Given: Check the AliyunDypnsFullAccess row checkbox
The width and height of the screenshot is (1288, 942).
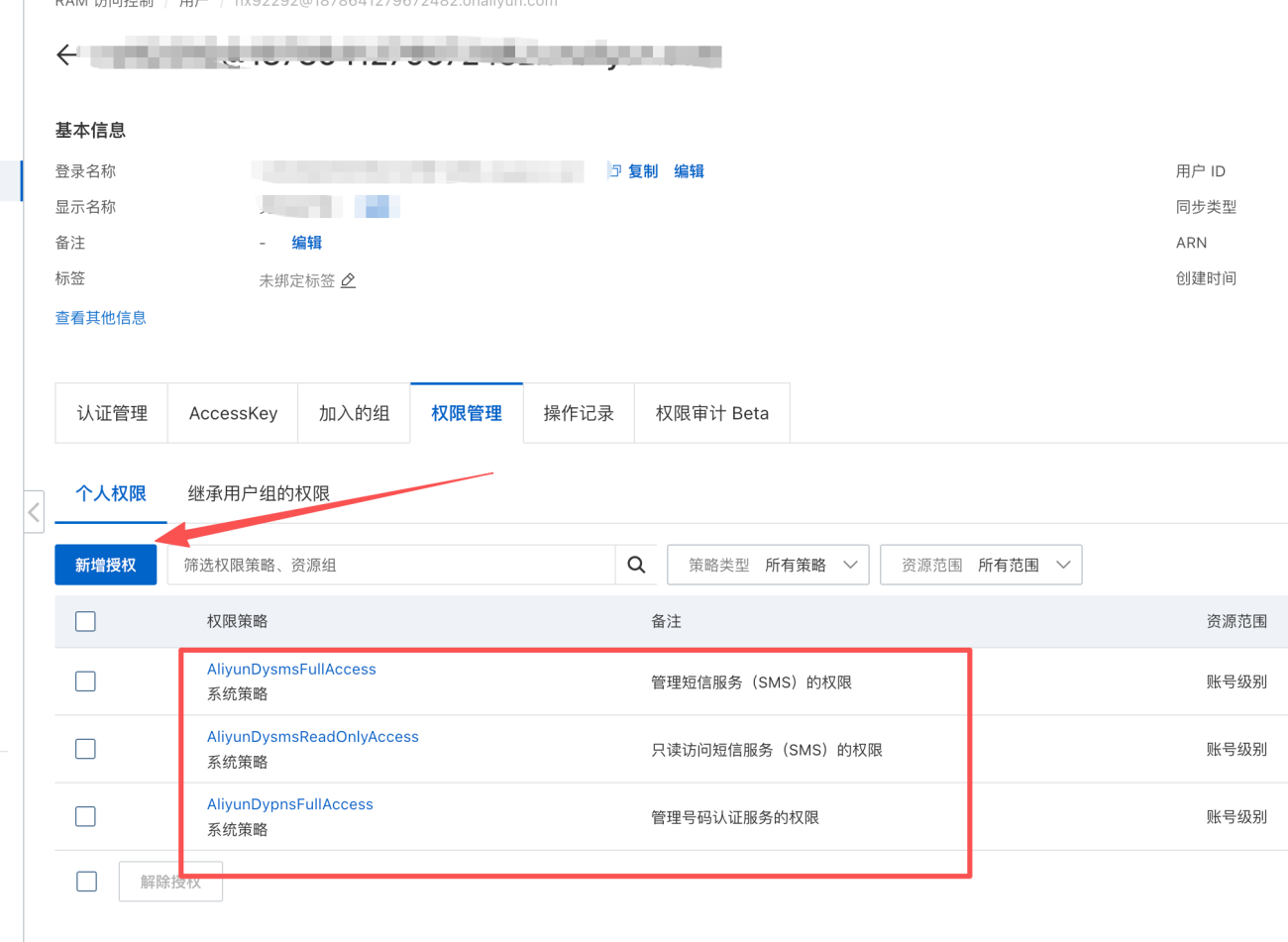Looking at the screenshot, I should click(86, 816).
